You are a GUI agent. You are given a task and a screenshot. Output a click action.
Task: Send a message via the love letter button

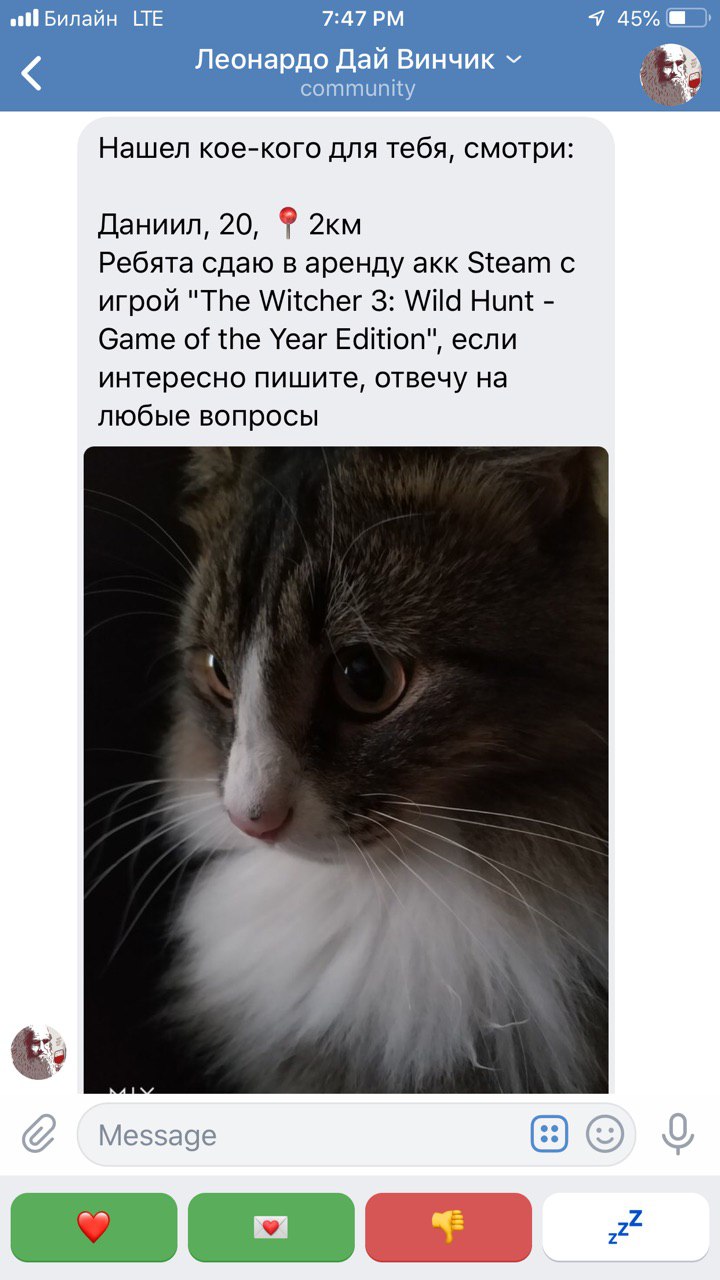click(x=271, y=1226)
